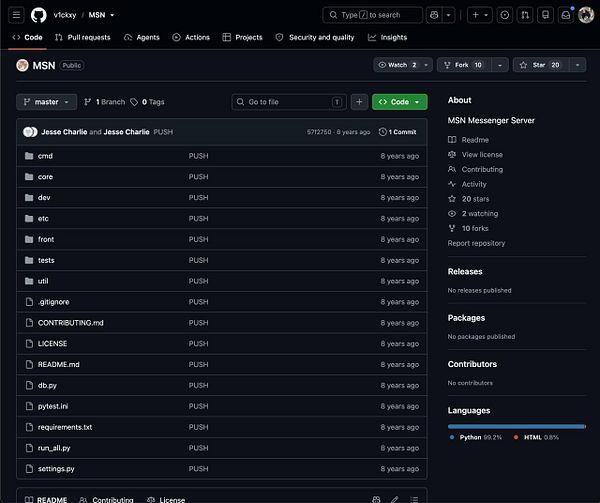Image resolution: width=600 pixels, height=503 pixels.
Task: Click the branch icon beside 1 Branch
Action: coord(88,102)
